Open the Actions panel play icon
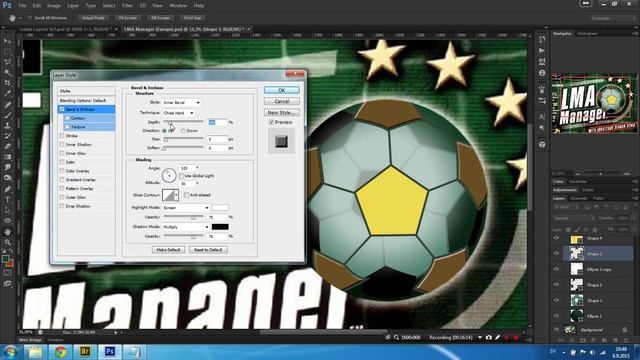Image resolution: width=640 pixels, height=360 pixels. point(542,51)
